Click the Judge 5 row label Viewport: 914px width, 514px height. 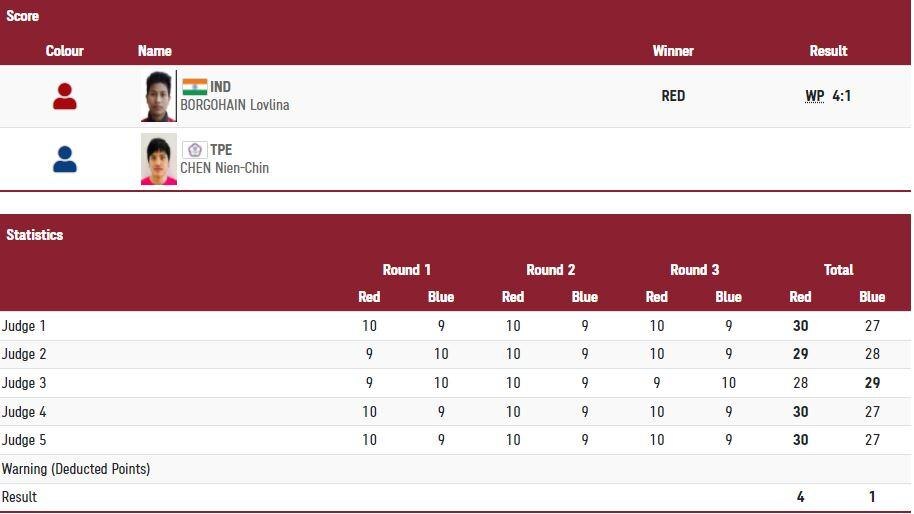(24, 440)
